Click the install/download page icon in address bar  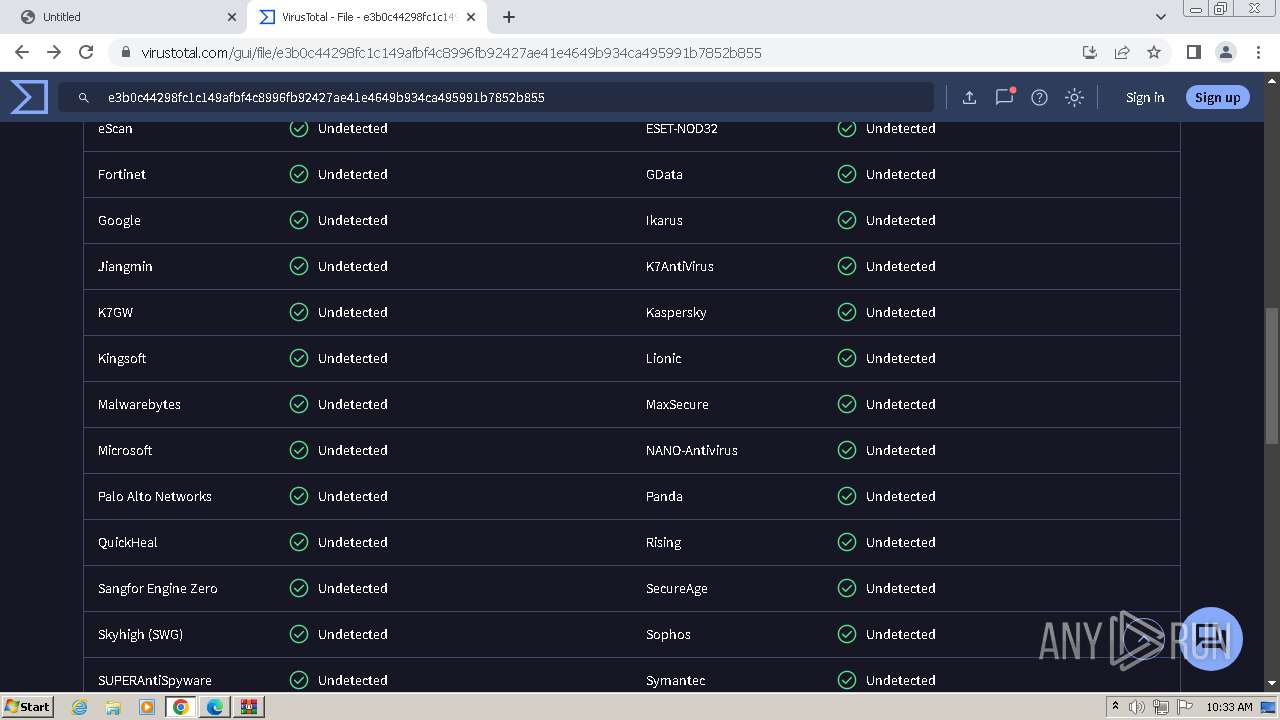pos(1090,52)
